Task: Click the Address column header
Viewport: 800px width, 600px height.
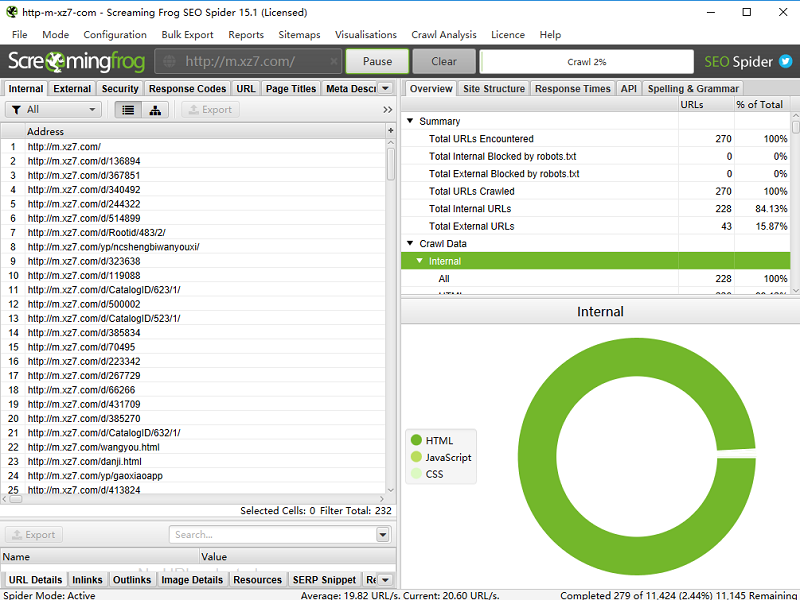Action: [206, 131]
